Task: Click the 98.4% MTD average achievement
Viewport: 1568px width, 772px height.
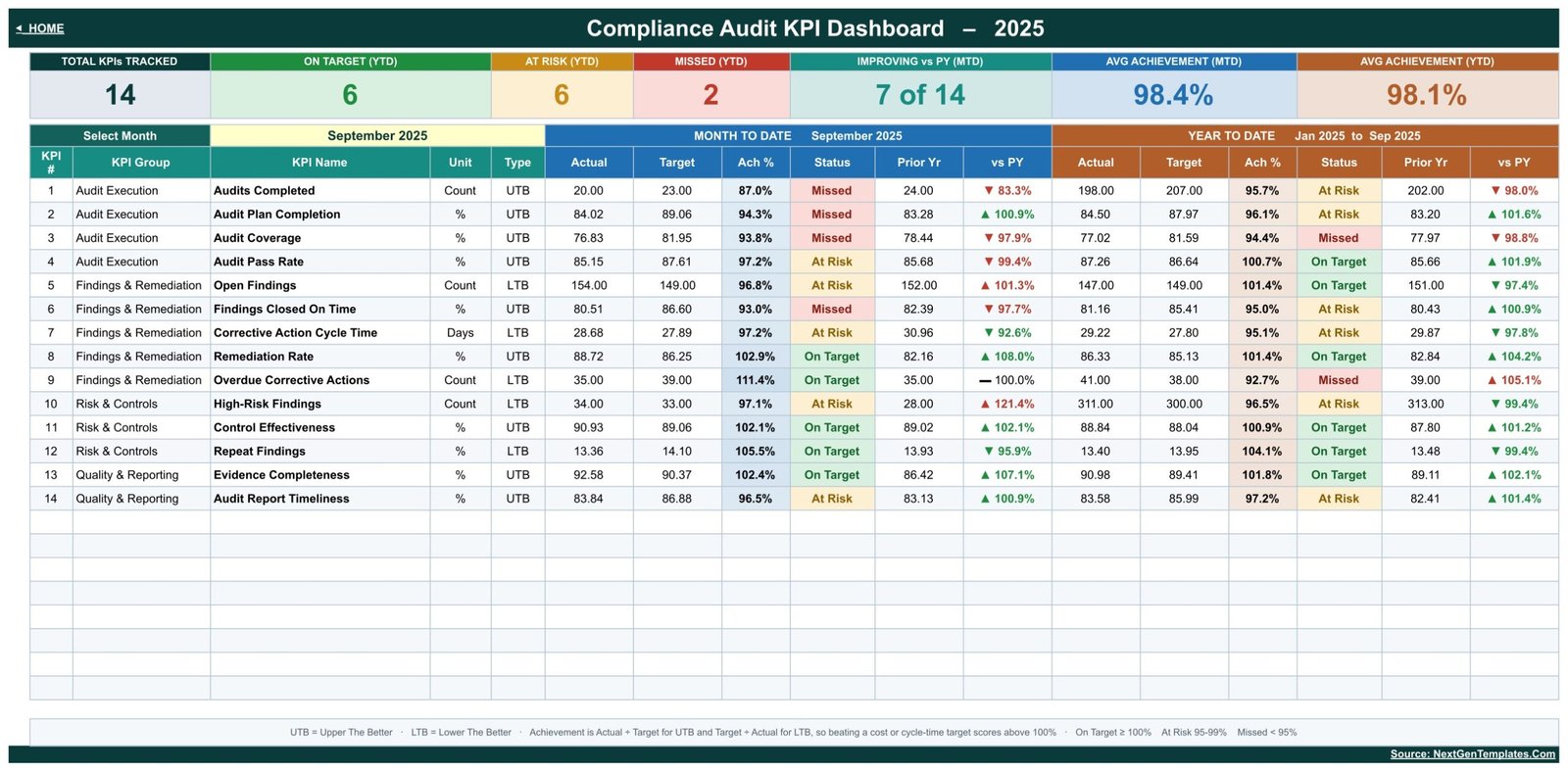Action: coord(1173,95)
